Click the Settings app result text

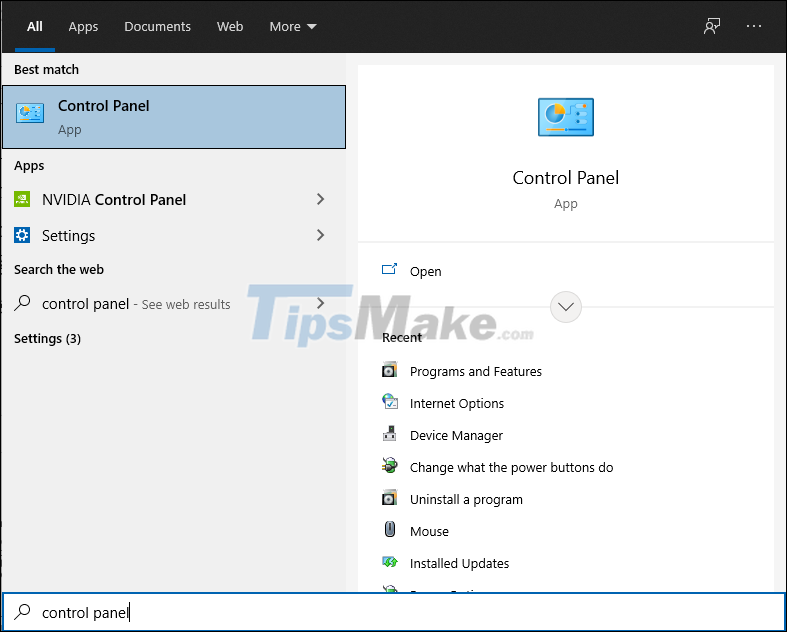pos(68,235)
